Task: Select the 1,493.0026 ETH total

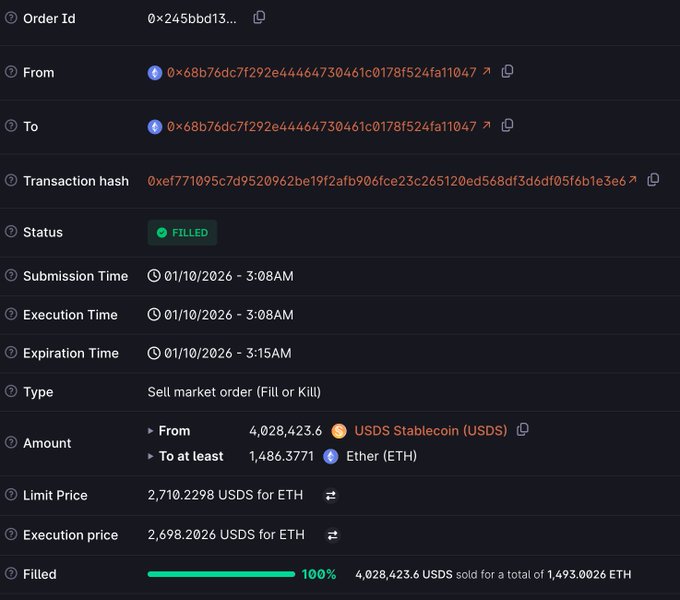Action: [589, 574]
